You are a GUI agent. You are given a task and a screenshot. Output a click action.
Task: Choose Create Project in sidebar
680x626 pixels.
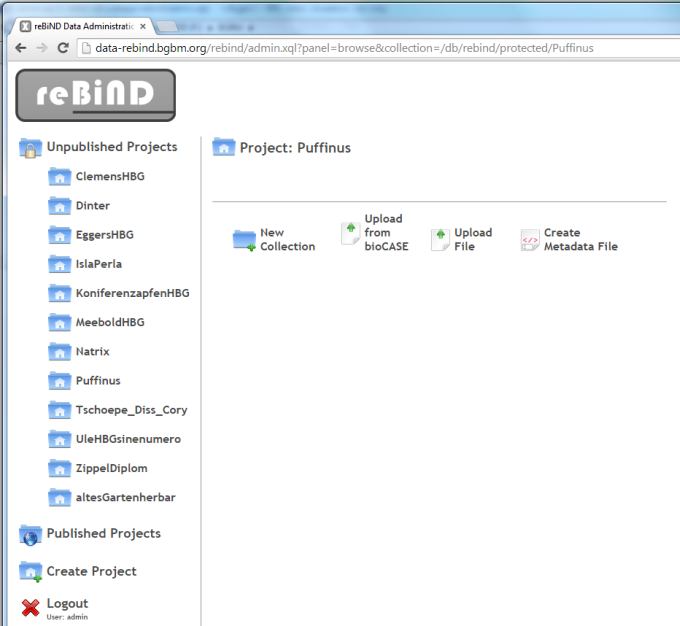coord(92,571)
